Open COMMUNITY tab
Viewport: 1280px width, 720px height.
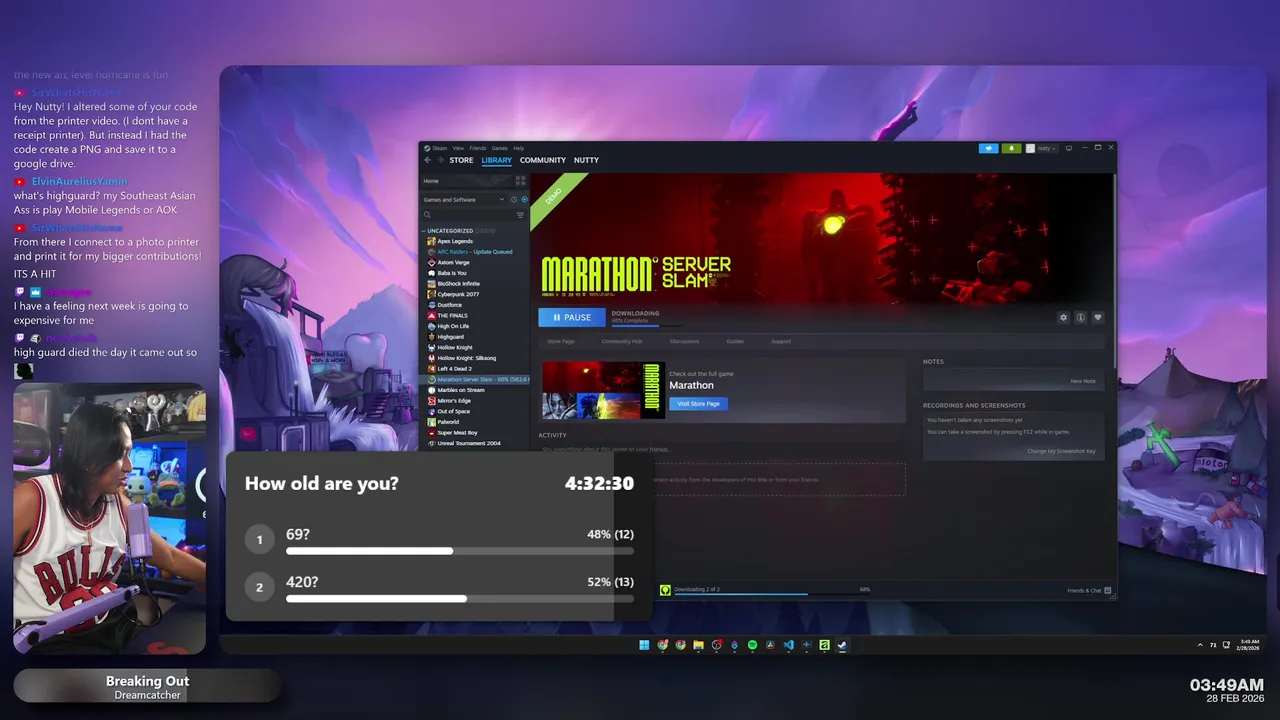(543, 160)
